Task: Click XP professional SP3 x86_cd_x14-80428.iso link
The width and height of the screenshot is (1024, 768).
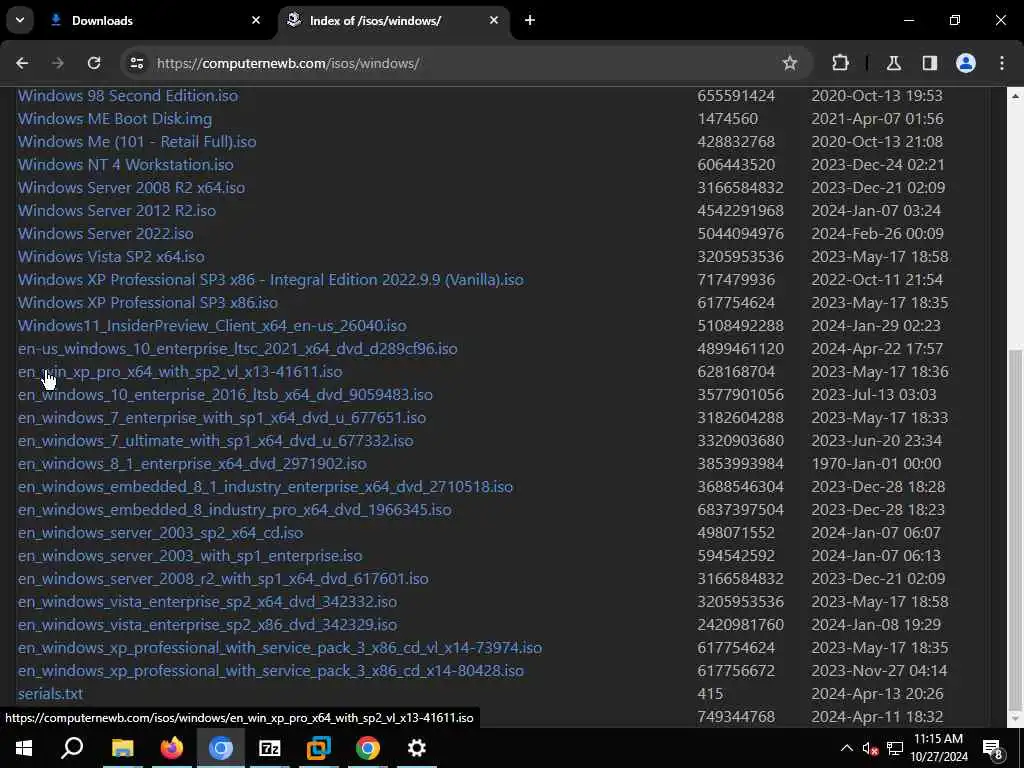Action: click(x=271, y=671)
